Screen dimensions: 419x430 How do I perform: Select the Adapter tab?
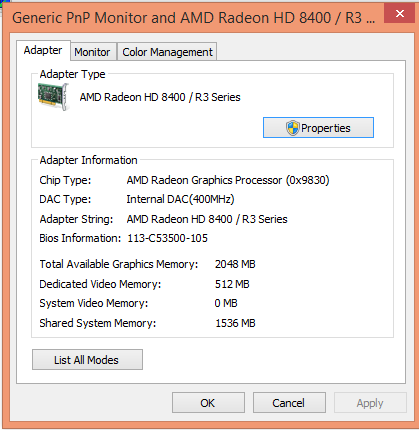pos(43,50)
